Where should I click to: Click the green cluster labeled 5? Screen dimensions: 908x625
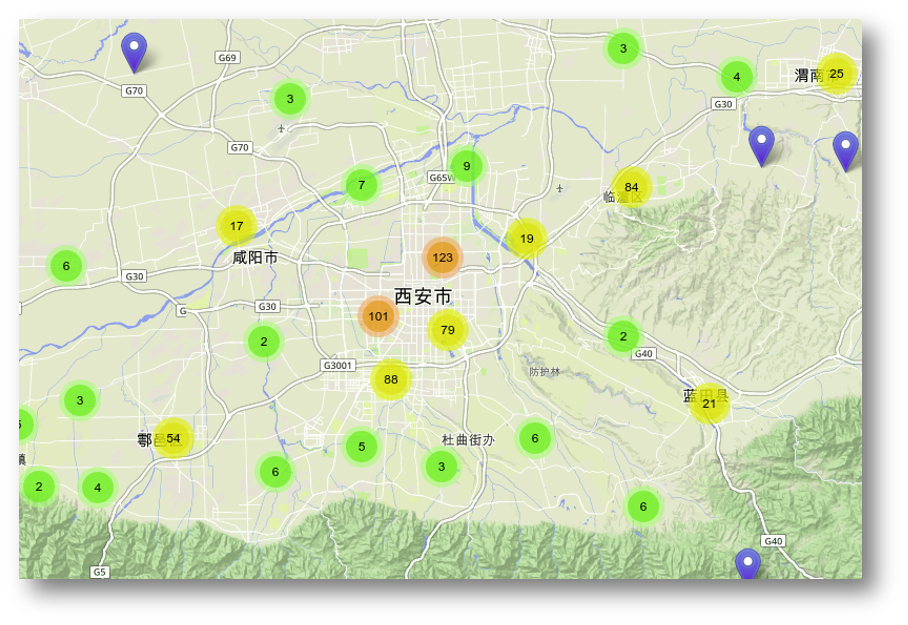tap(362, 447)
